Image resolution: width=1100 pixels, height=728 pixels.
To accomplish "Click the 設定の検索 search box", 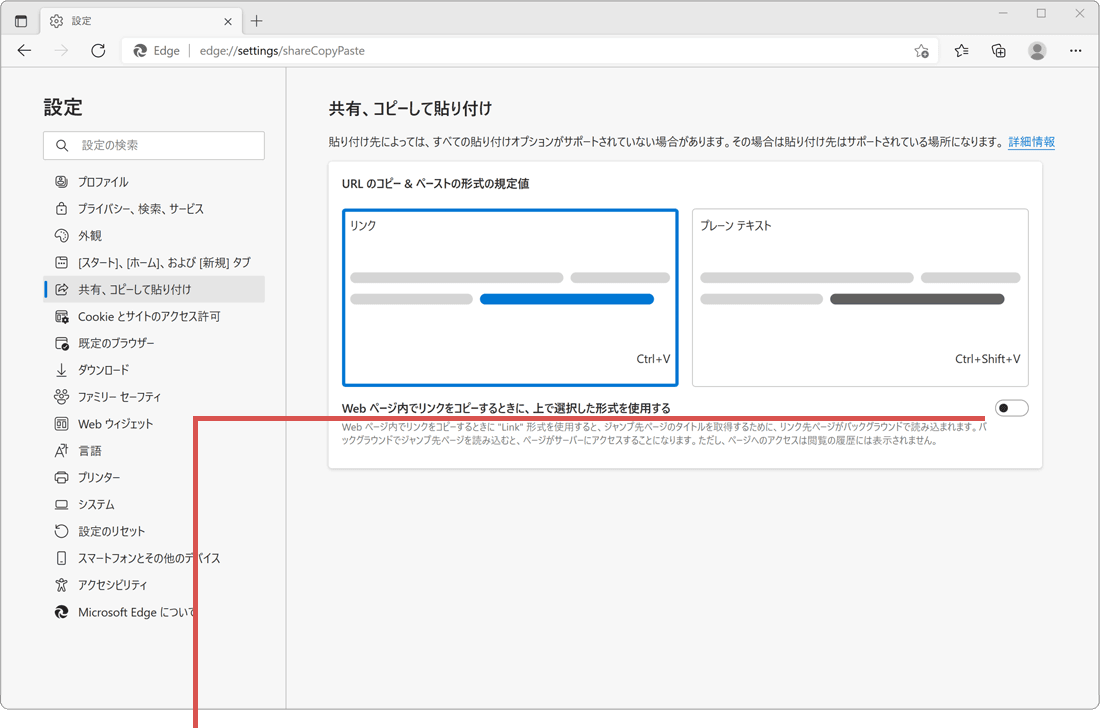I will (x=154, y=145).
